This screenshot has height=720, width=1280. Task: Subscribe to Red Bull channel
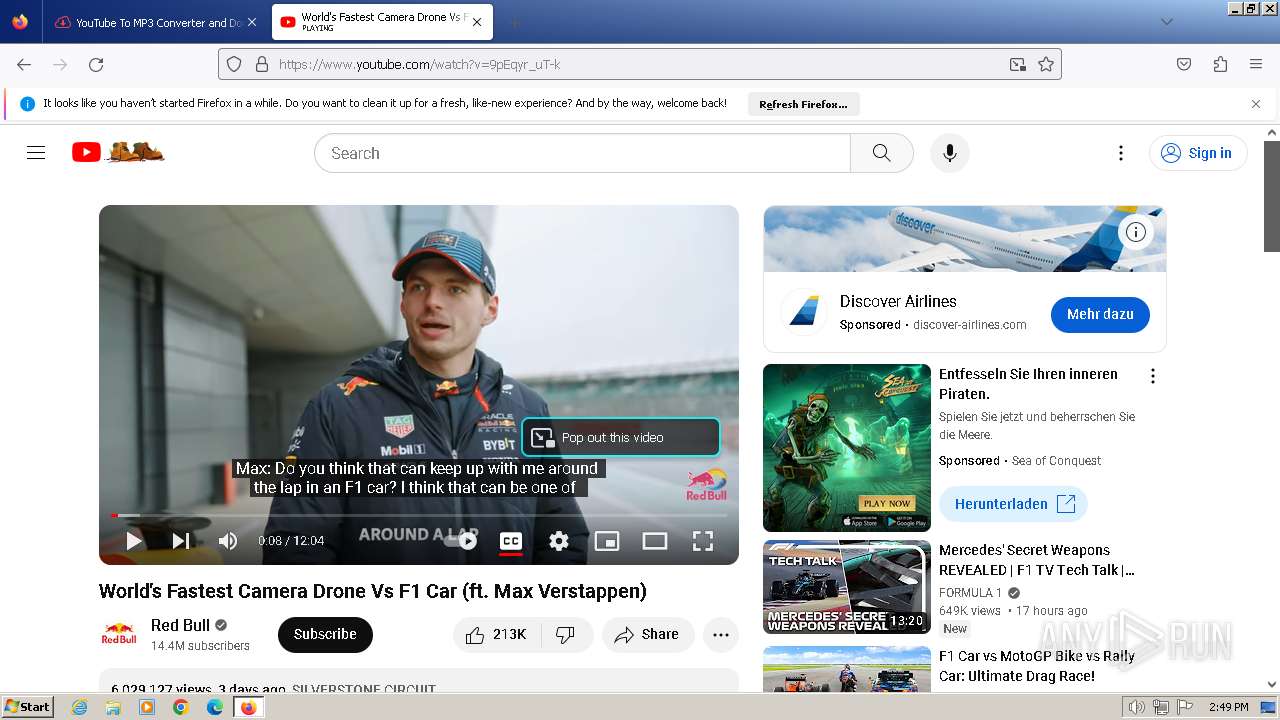(325, 634)
